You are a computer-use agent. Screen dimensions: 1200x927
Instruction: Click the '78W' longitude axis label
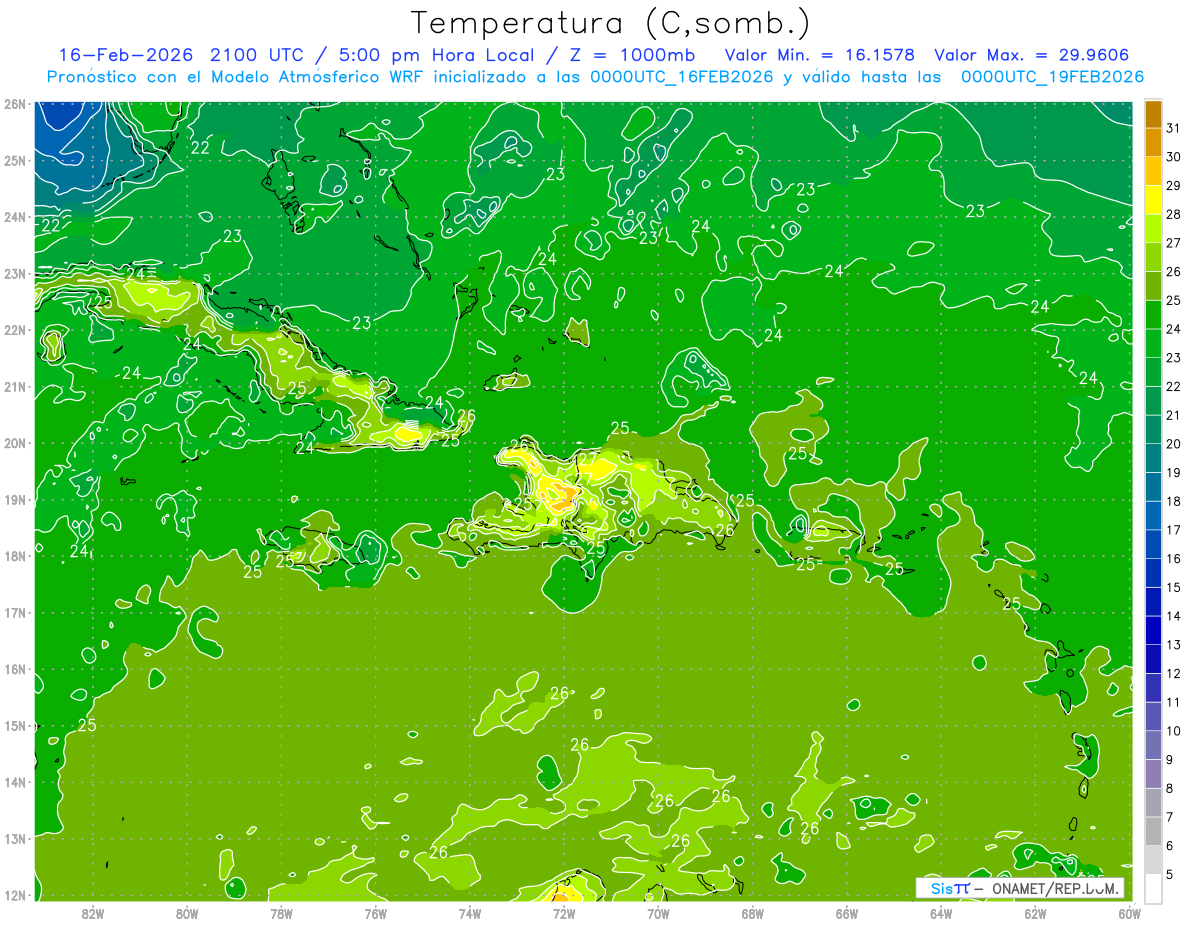[x=281, y=912]
